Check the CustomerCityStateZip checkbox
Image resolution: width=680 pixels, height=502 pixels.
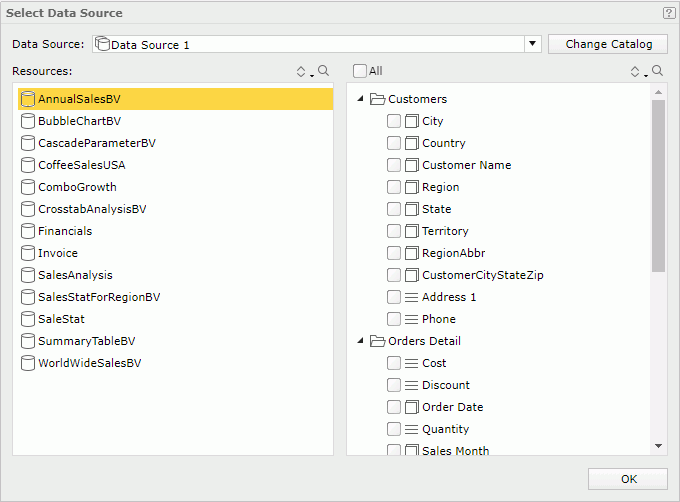[394, 275]
